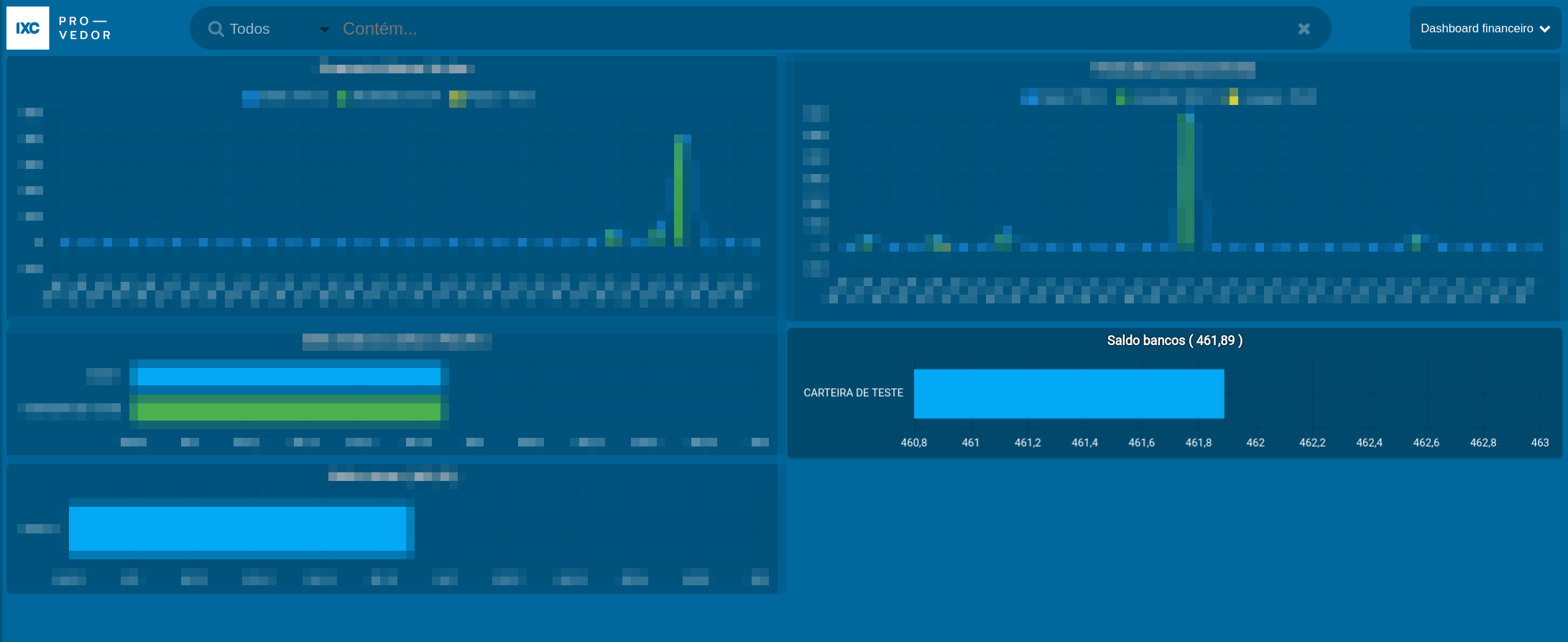Click the 462,6 axis value

coord(1426,443)
